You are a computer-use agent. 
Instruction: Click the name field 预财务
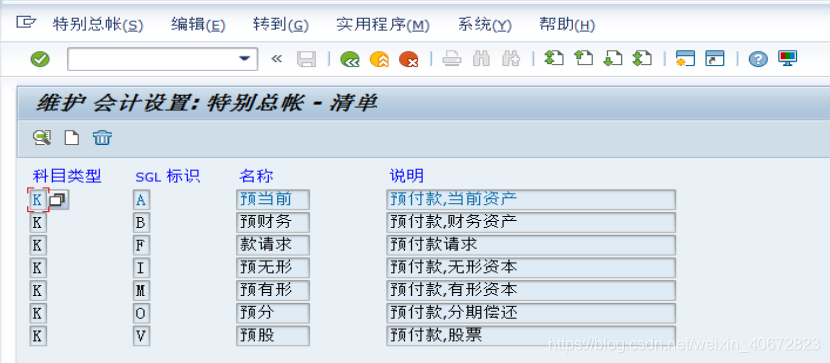[x=273, y=222]
